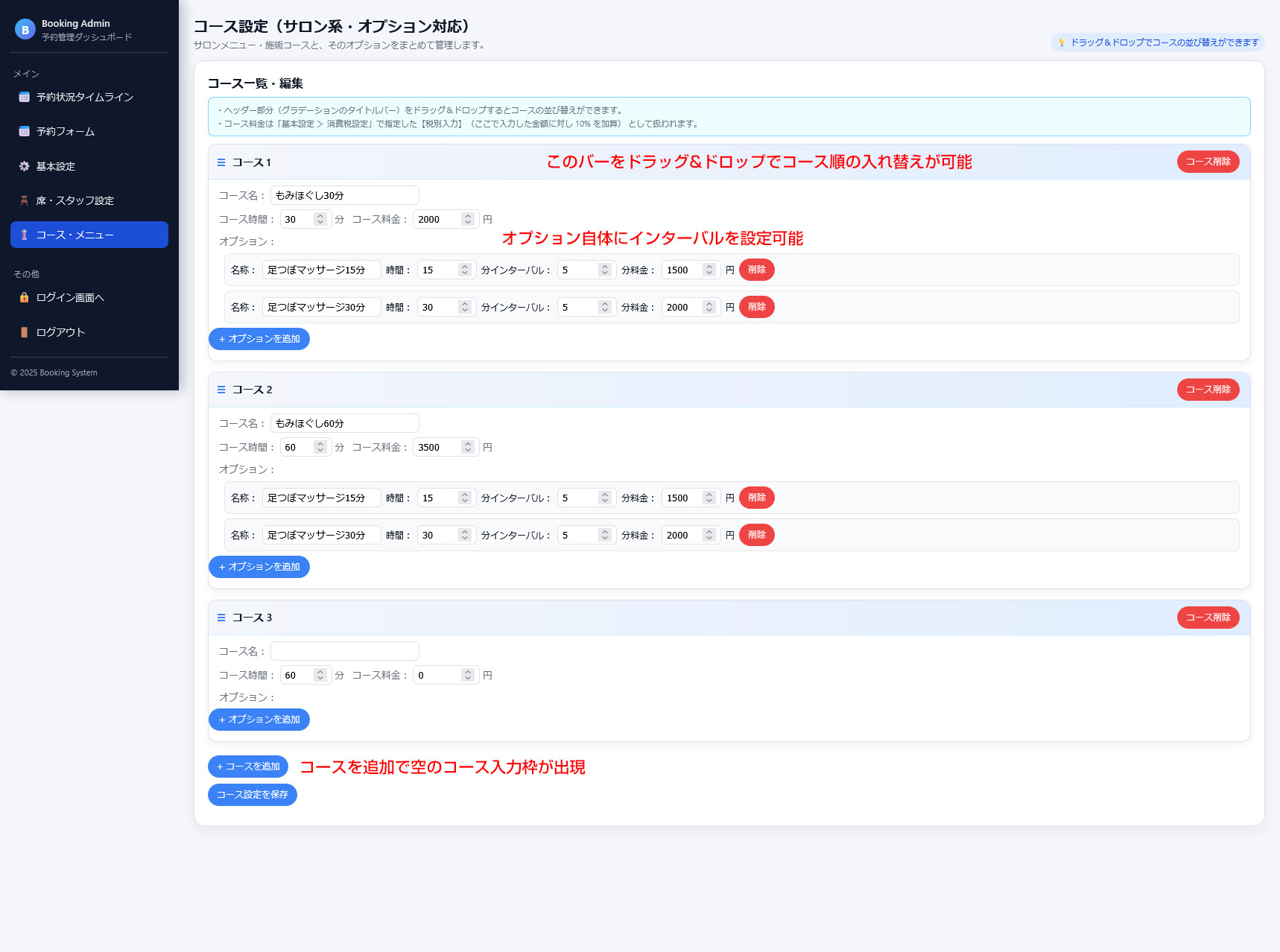Increment コース時間 of コース1 with stepper

320,215
